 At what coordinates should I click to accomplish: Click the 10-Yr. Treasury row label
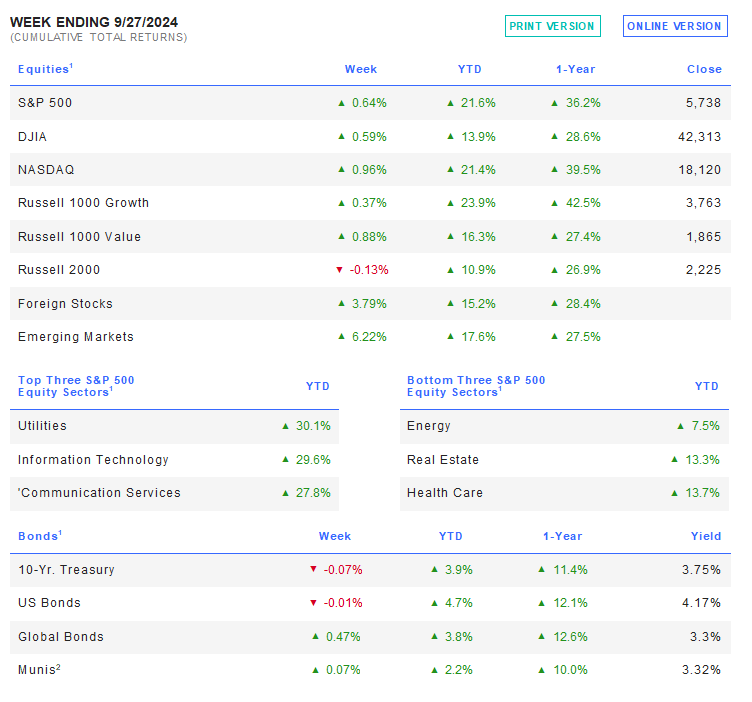coord(66,570)
